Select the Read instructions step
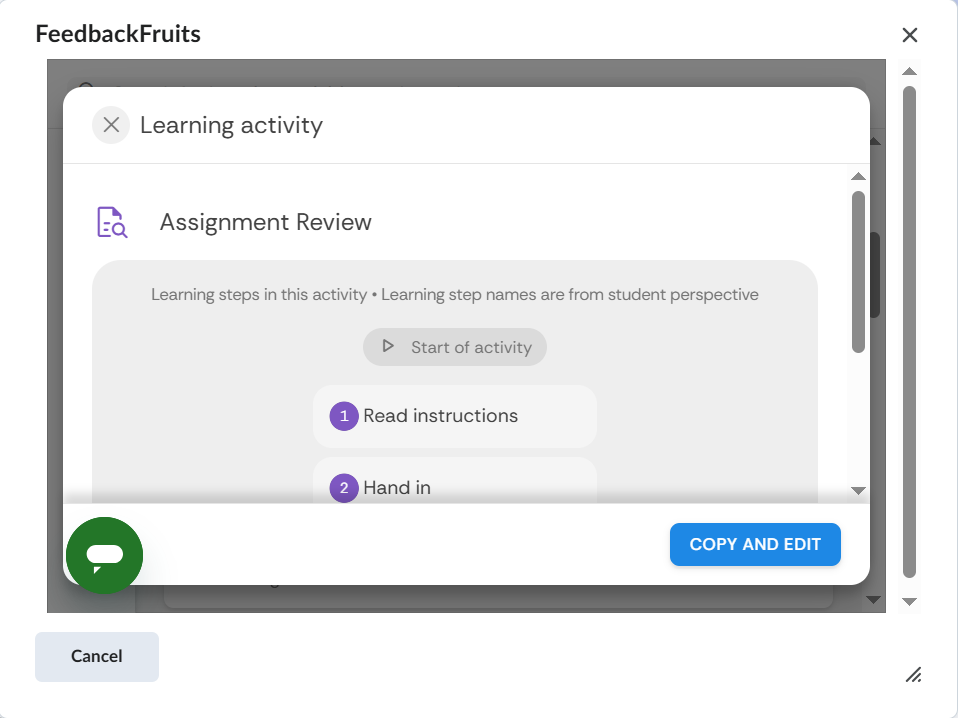 tap(455, 416)
